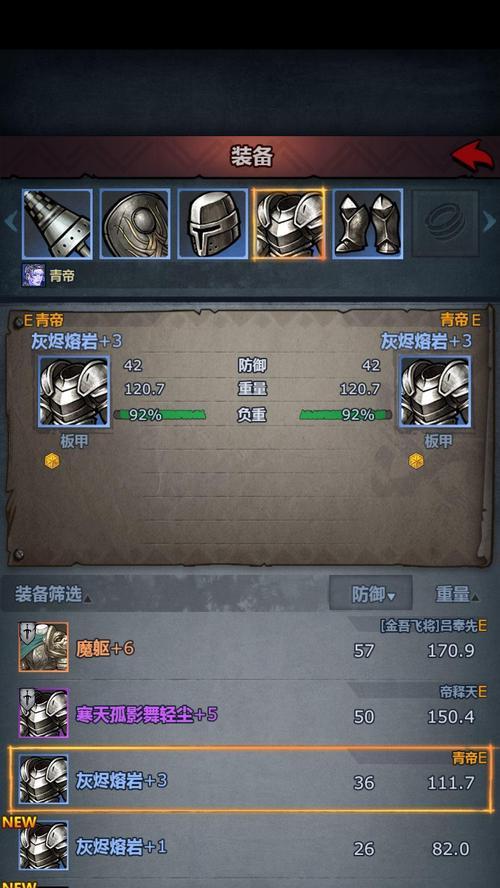Select the plate armor equipment slot
The height and width of the screenshot is (888, 500).
[289, 224]
